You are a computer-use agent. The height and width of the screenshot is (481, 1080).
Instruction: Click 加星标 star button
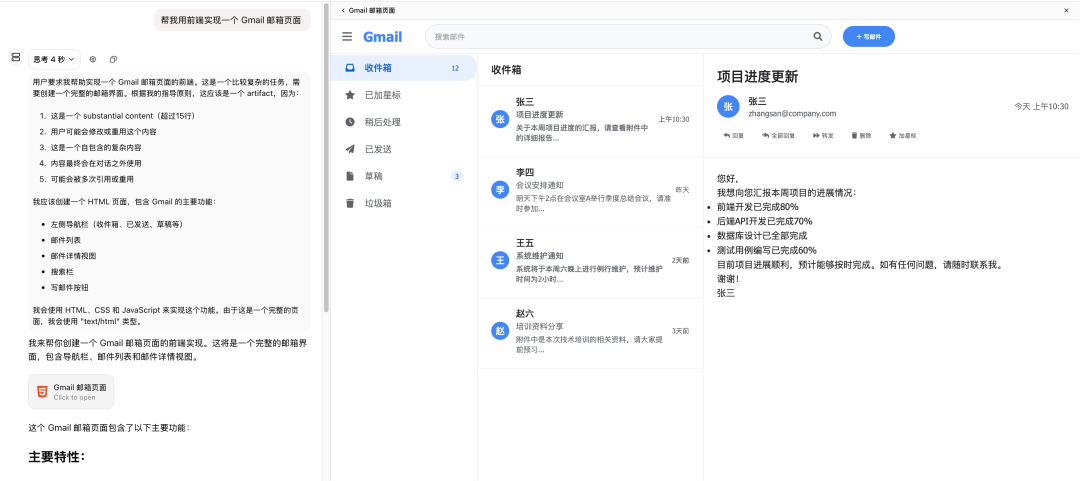click(903, 136)
